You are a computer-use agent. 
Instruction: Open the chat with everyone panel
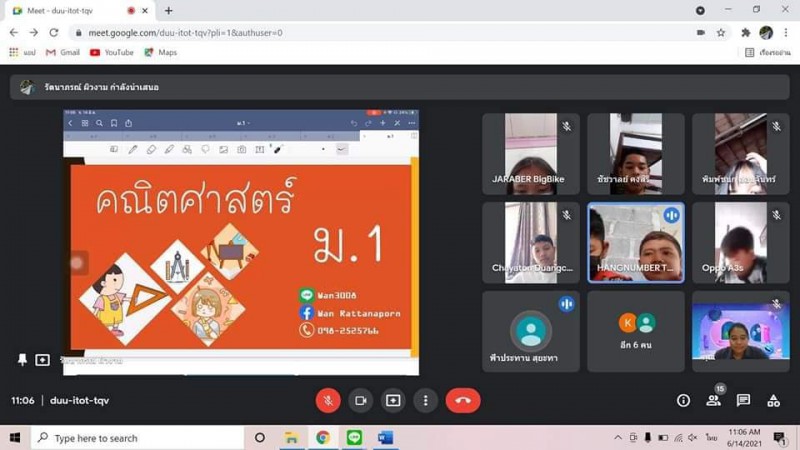pos(743,400)
